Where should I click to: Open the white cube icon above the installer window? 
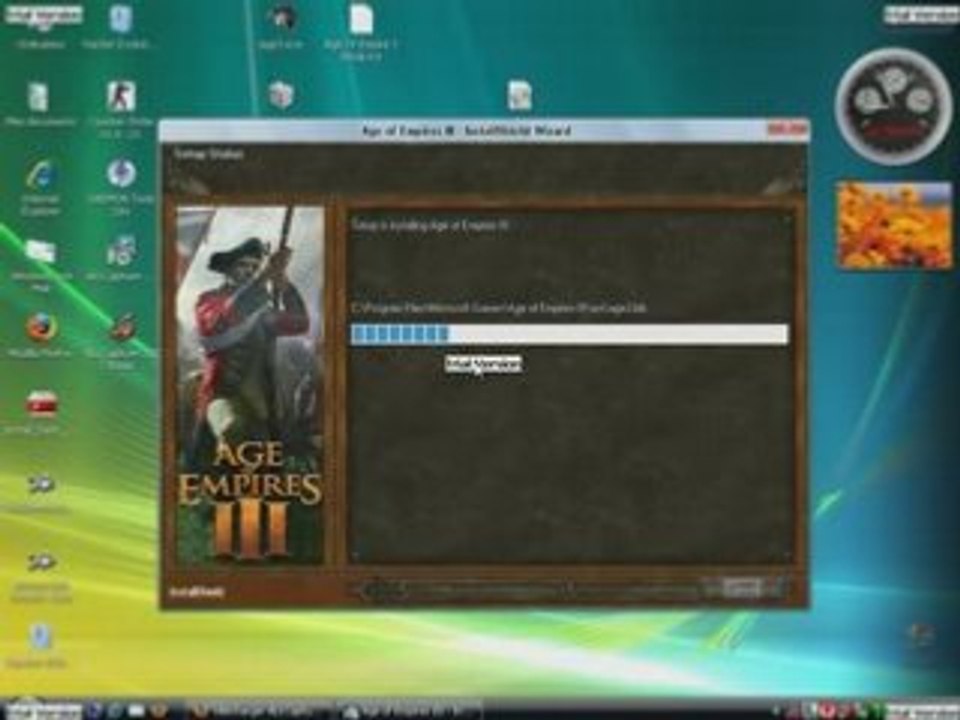(281, 95)
